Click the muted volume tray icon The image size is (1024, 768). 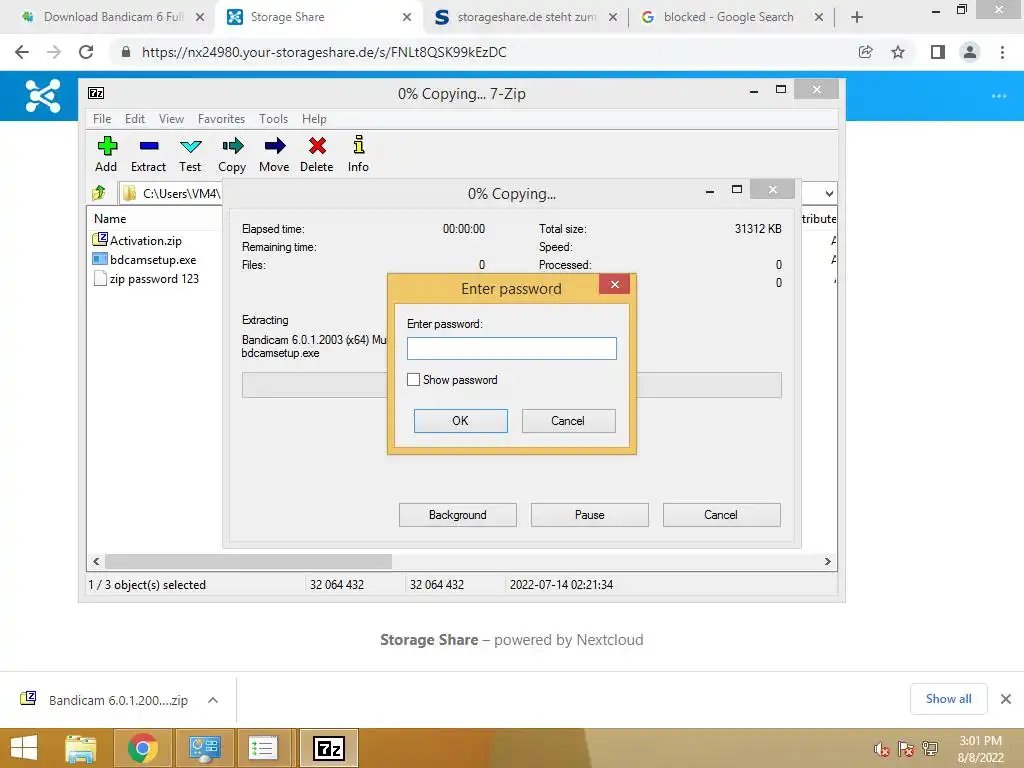pos(882,749)
